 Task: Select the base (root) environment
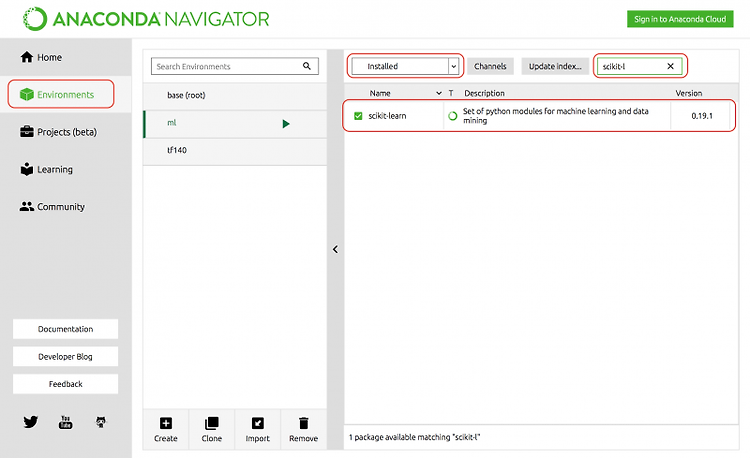235,95
